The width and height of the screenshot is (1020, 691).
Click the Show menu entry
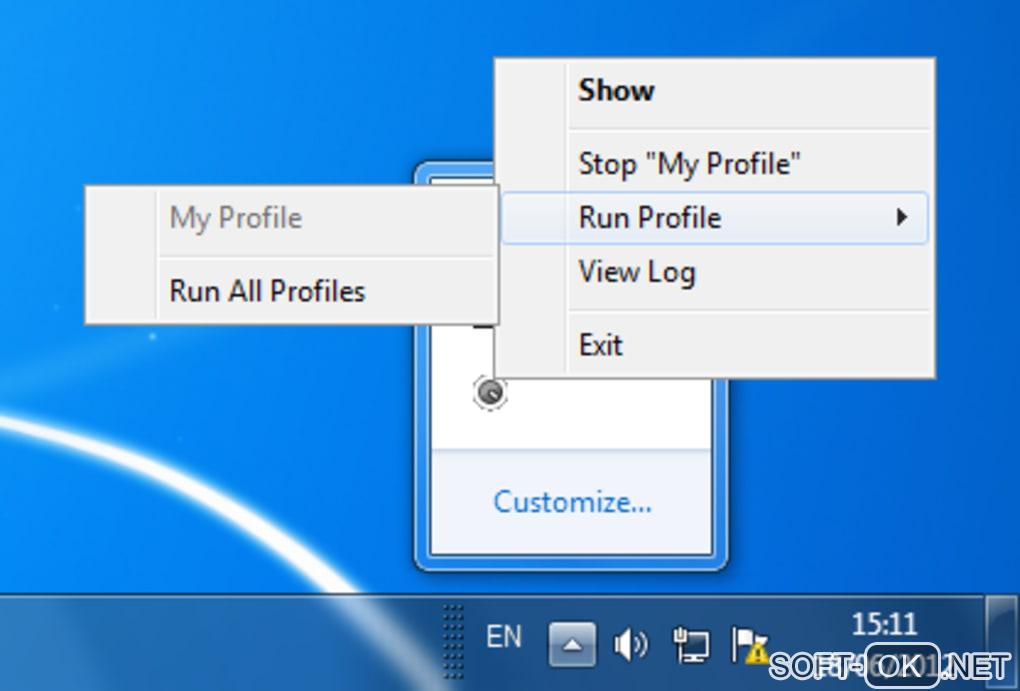tap(714, 90)
